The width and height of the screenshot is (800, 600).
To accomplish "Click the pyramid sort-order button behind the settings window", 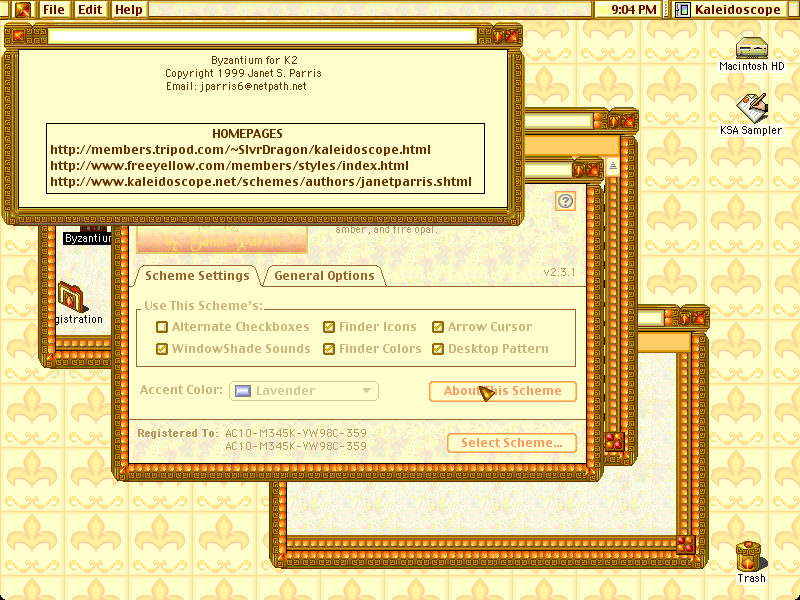I will click(x=613, y=166).
